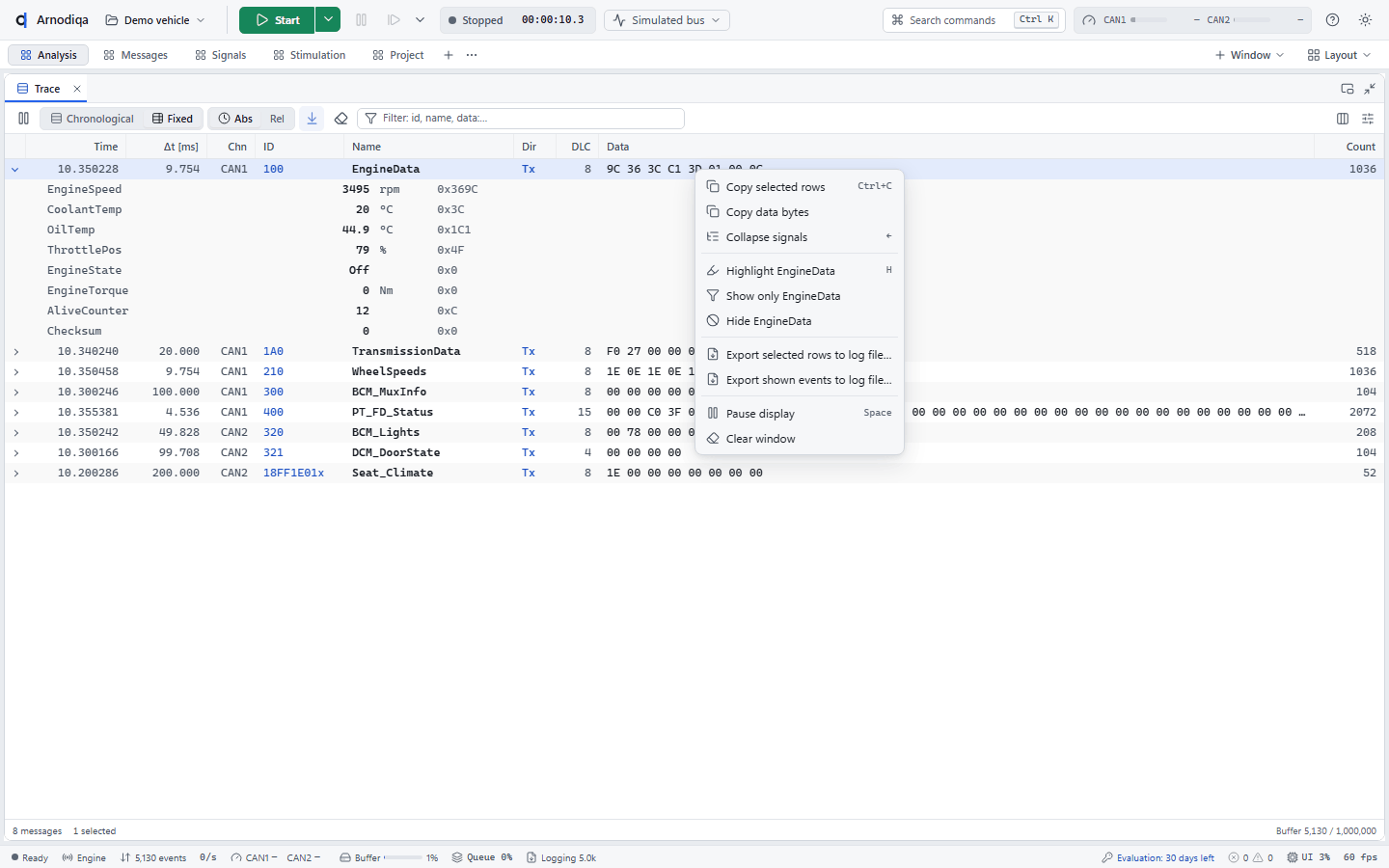Switch timestamps to Rel

tap(277, 119)
